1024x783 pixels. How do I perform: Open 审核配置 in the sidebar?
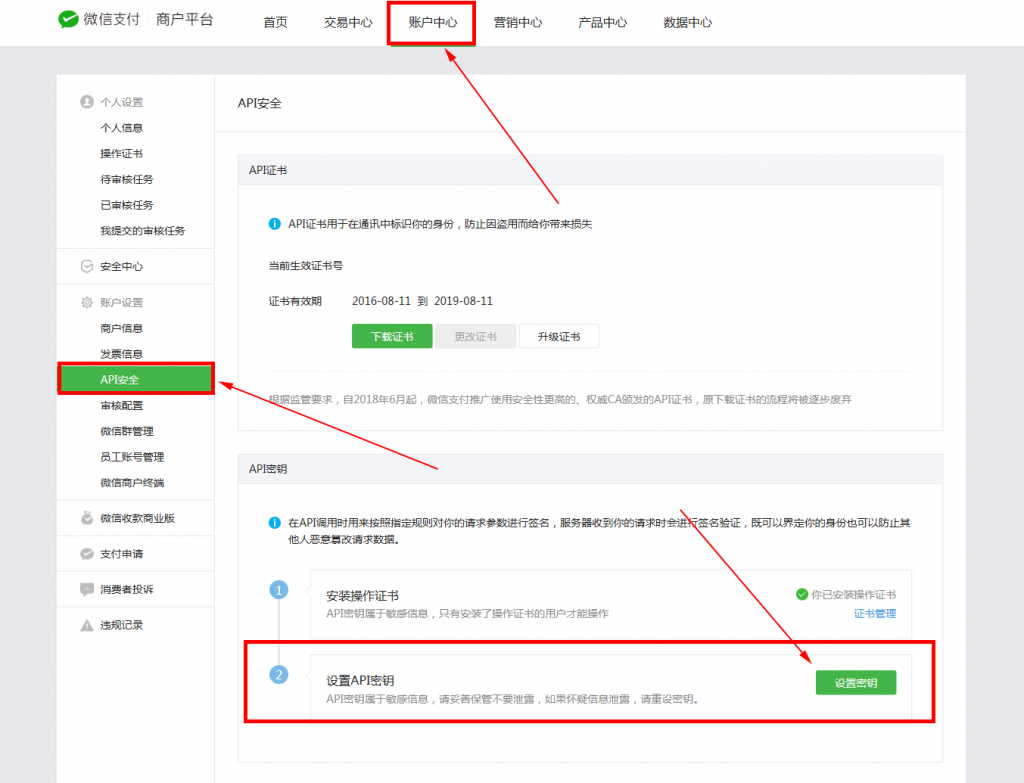[x=121, y=406]
